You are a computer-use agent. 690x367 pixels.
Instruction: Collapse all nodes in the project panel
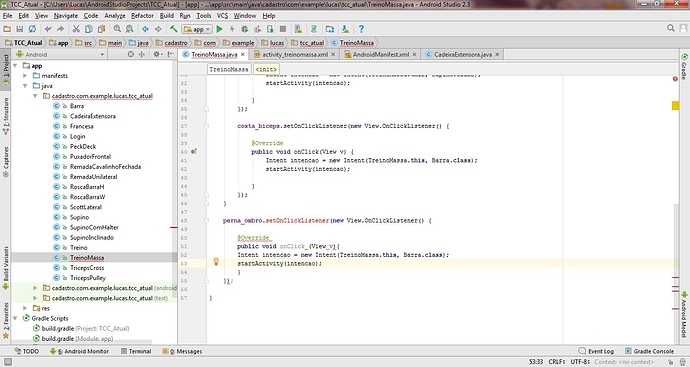pyautogui.click(x=142, y=54)
